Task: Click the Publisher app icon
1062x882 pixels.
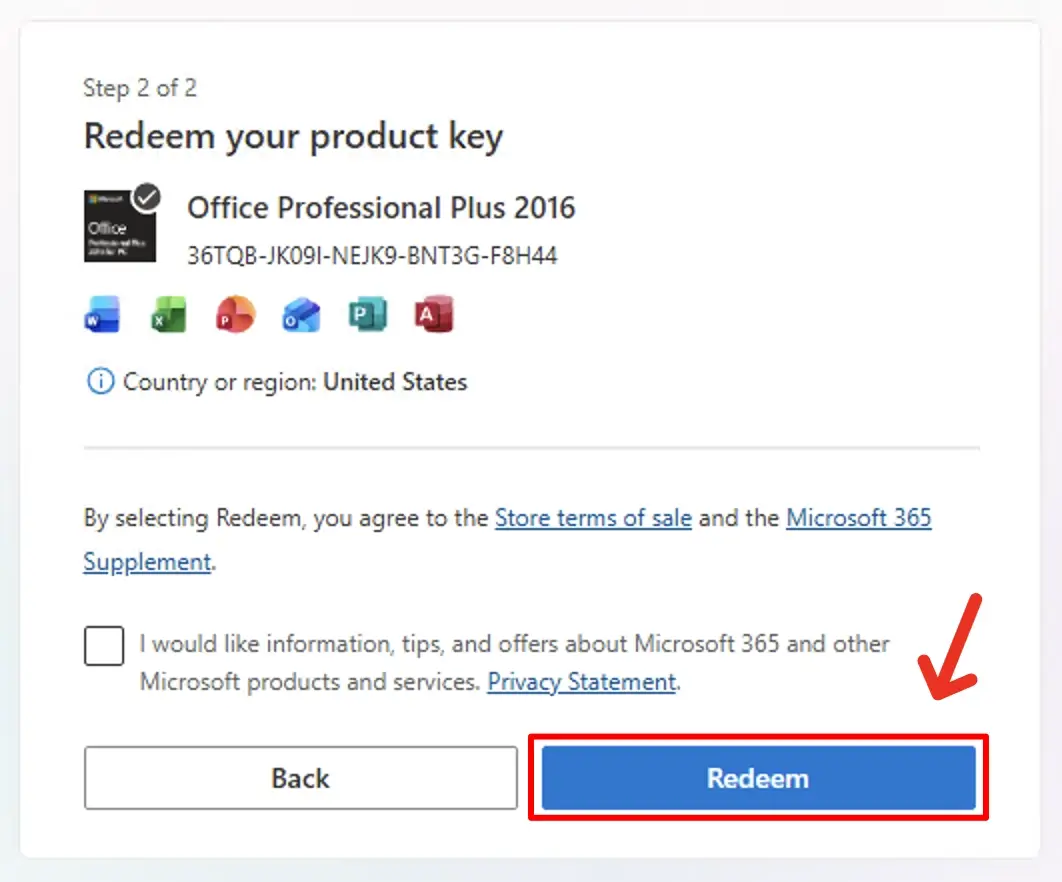Action: (x=367, y=316)
